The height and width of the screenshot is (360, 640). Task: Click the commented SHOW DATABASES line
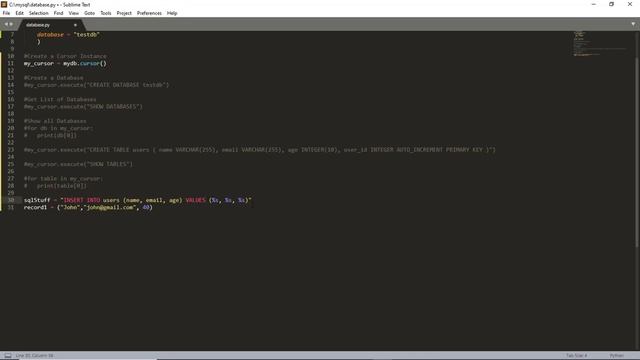pos(83,107)
